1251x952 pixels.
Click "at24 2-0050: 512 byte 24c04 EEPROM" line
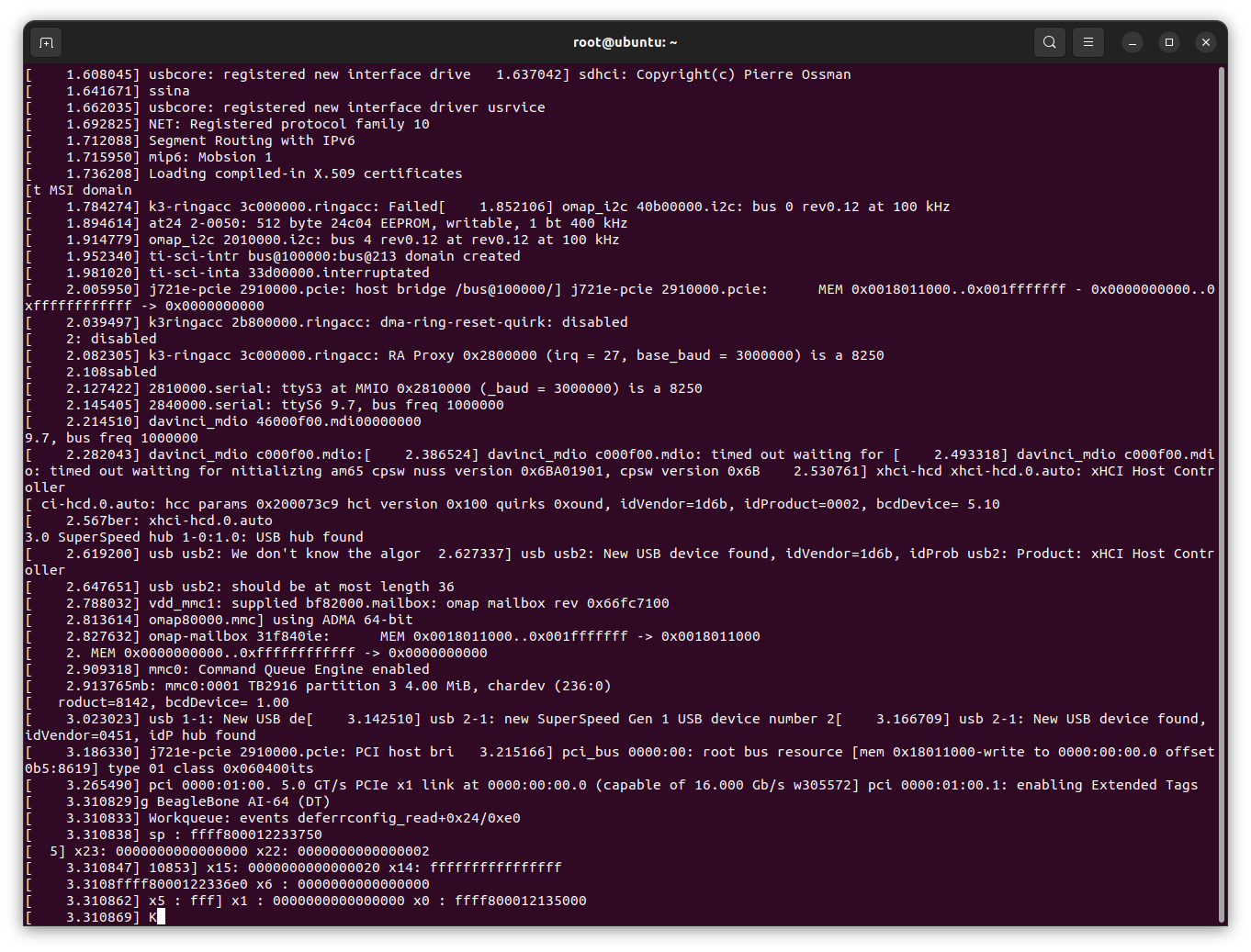[x=326, y=223]
